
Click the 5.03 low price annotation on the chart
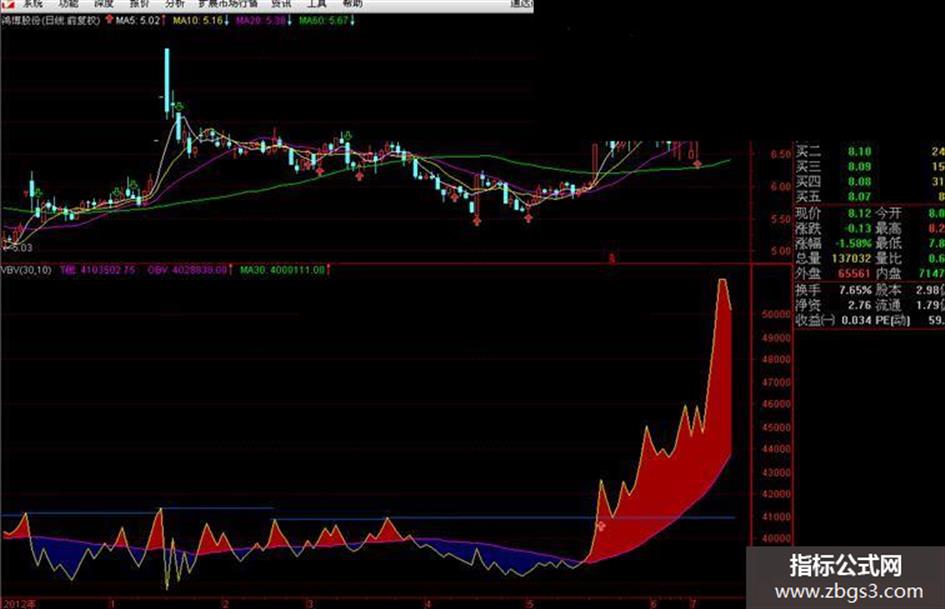click(18, 248)
